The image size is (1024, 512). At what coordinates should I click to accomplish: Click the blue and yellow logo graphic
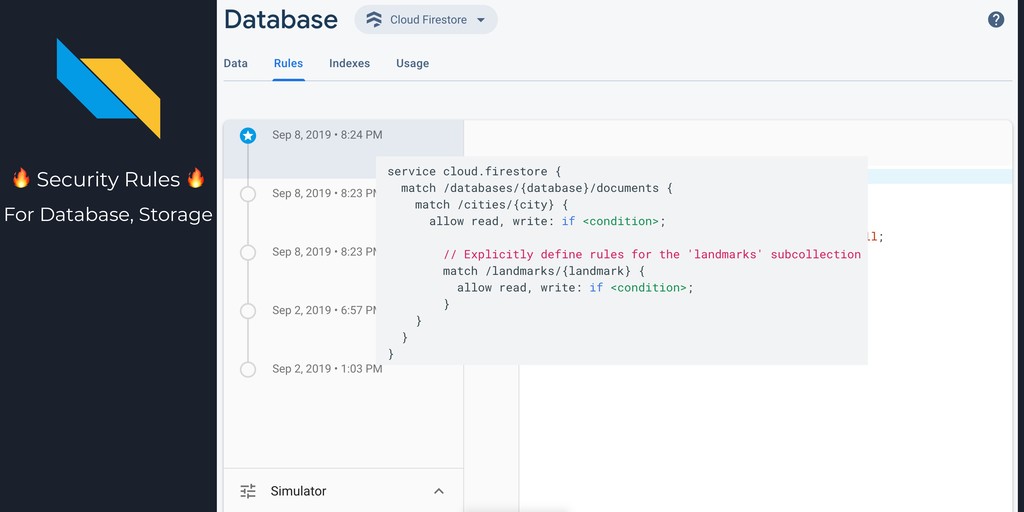108,88
